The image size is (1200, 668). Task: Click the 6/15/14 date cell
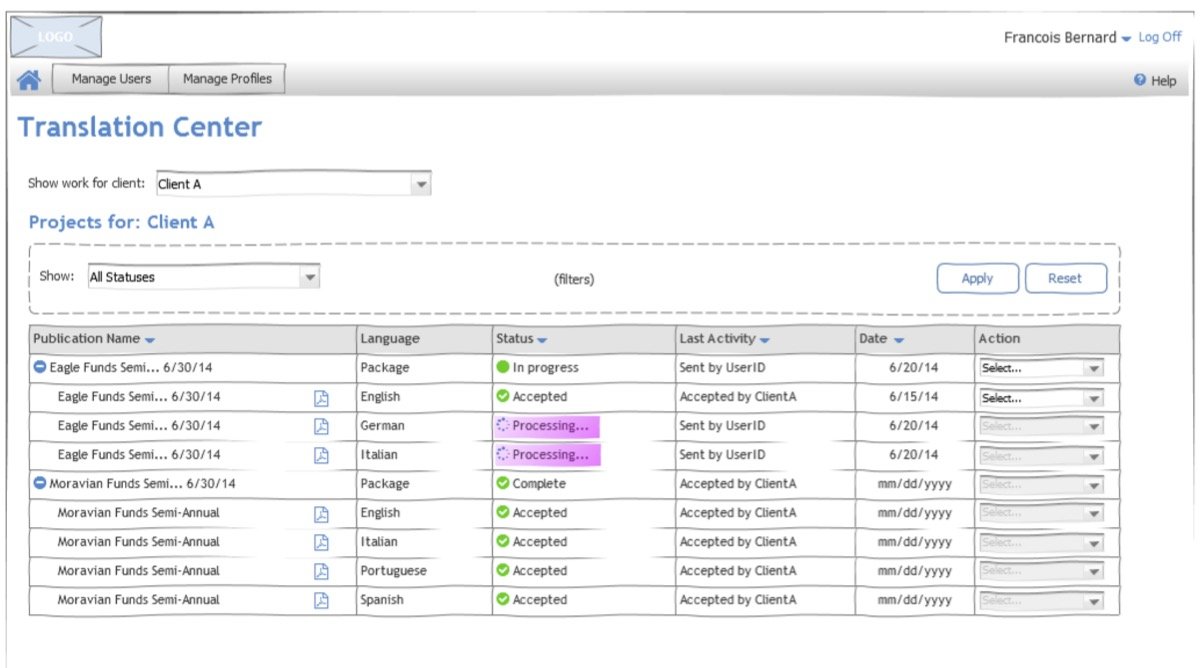tap(914, 396)
